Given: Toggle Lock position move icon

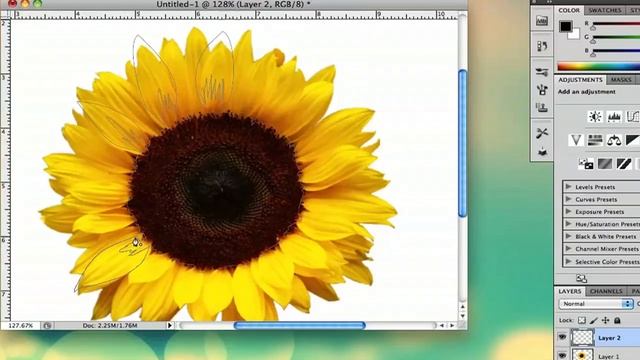Looking at the screenshot, I should pyautogui.click(x=606, y=320).
